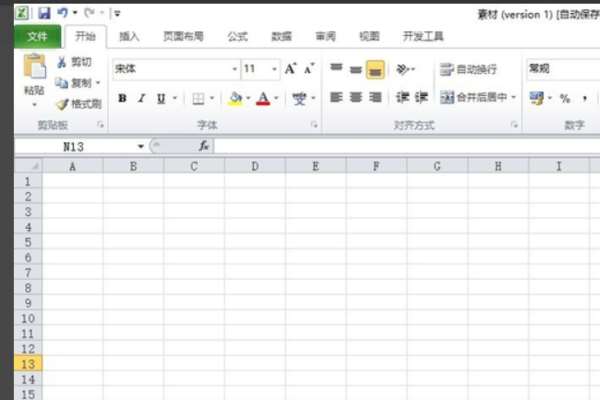Click the increase indent icon
Screen dimensions: 600x400
[x=421, y=97]
